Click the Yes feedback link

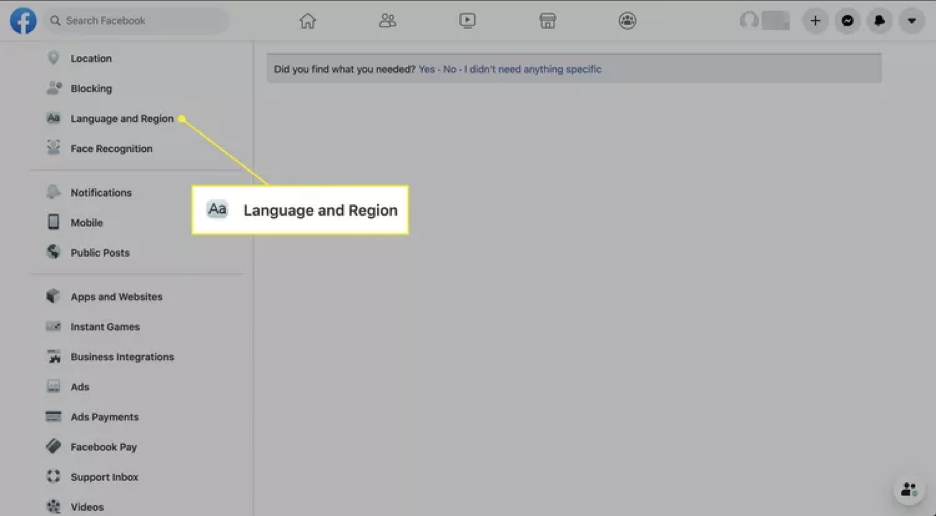[427, 69]
